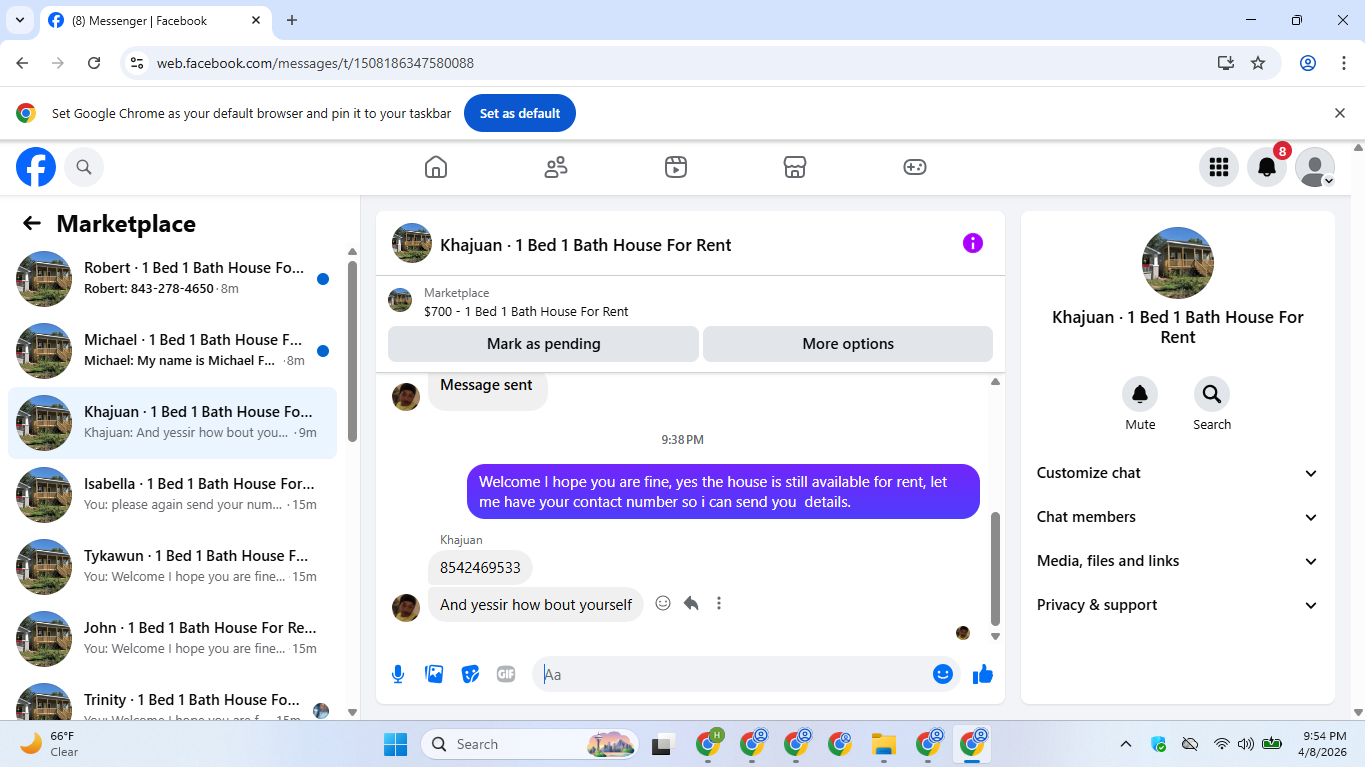Search in conversation using magnifier icon

pyautogui.click(x=1212, y=394)
